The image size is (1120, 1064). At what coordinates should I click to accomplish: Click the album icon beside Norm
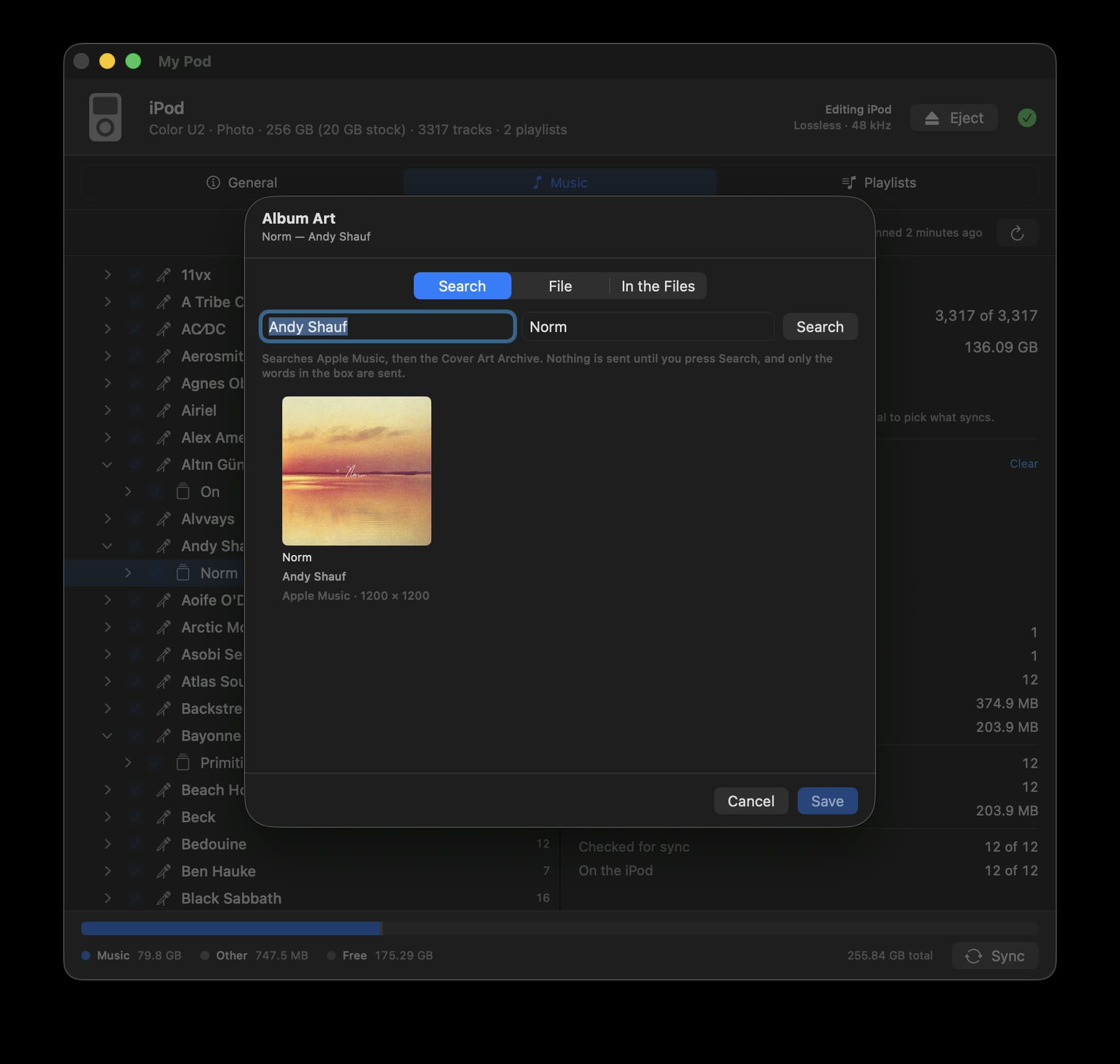[x=183, y=573]
